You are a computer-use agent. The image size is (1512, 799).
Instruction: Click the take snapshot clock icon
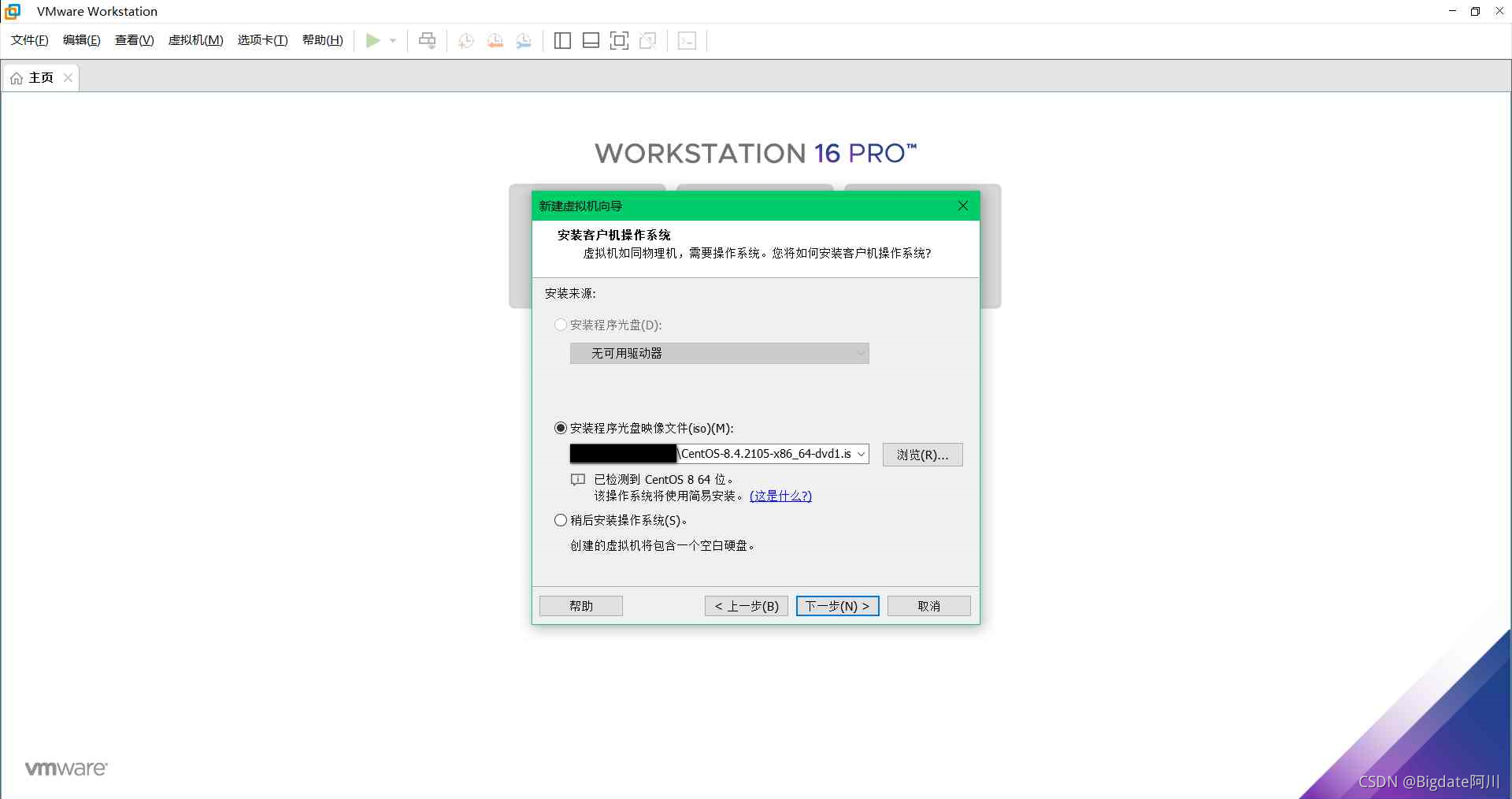[466, 41]
